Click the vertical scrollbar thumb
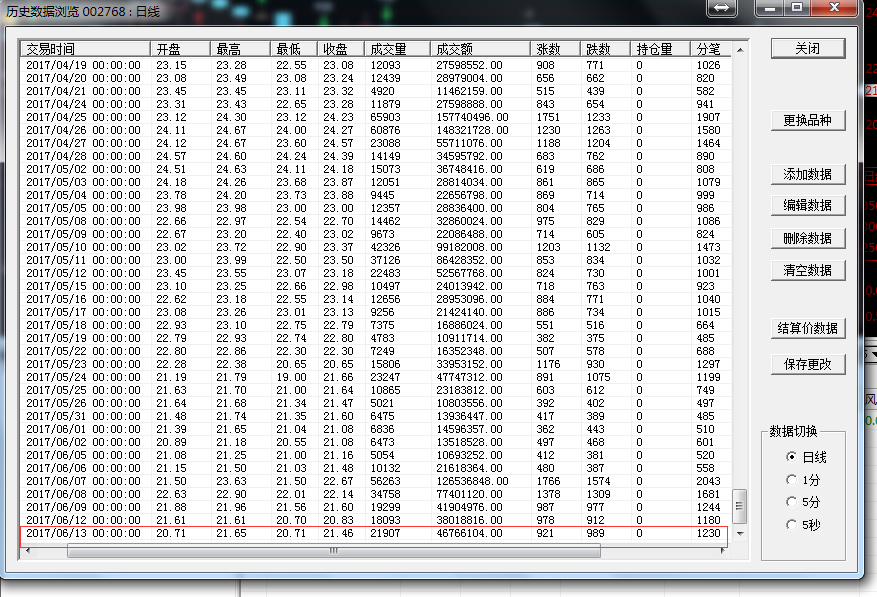This screenshot has height=597, width=877. point(739,506)
